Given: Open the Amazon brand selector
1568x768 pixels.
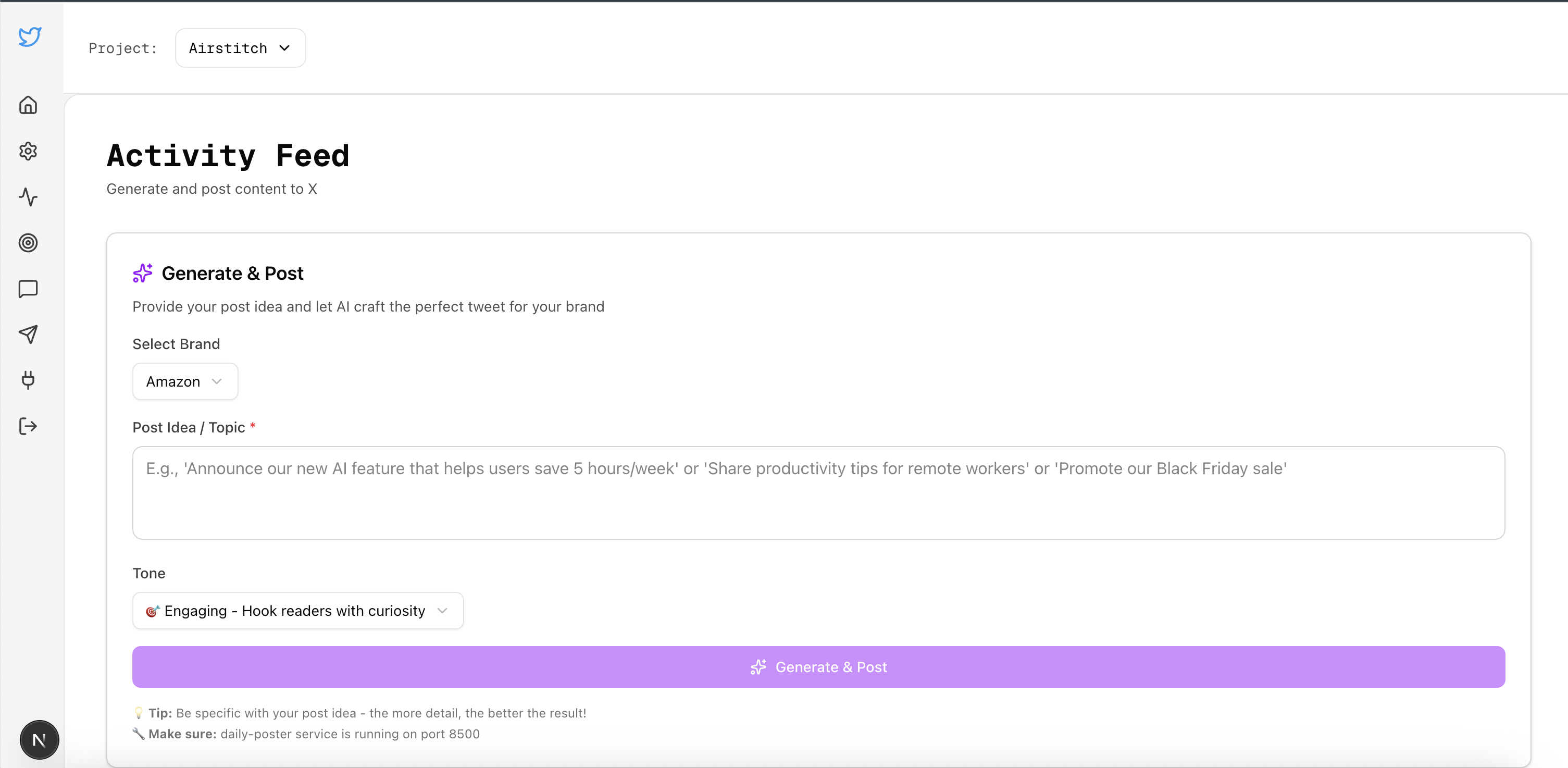Looking at the screenshot, I should click(x=184, y=382).
